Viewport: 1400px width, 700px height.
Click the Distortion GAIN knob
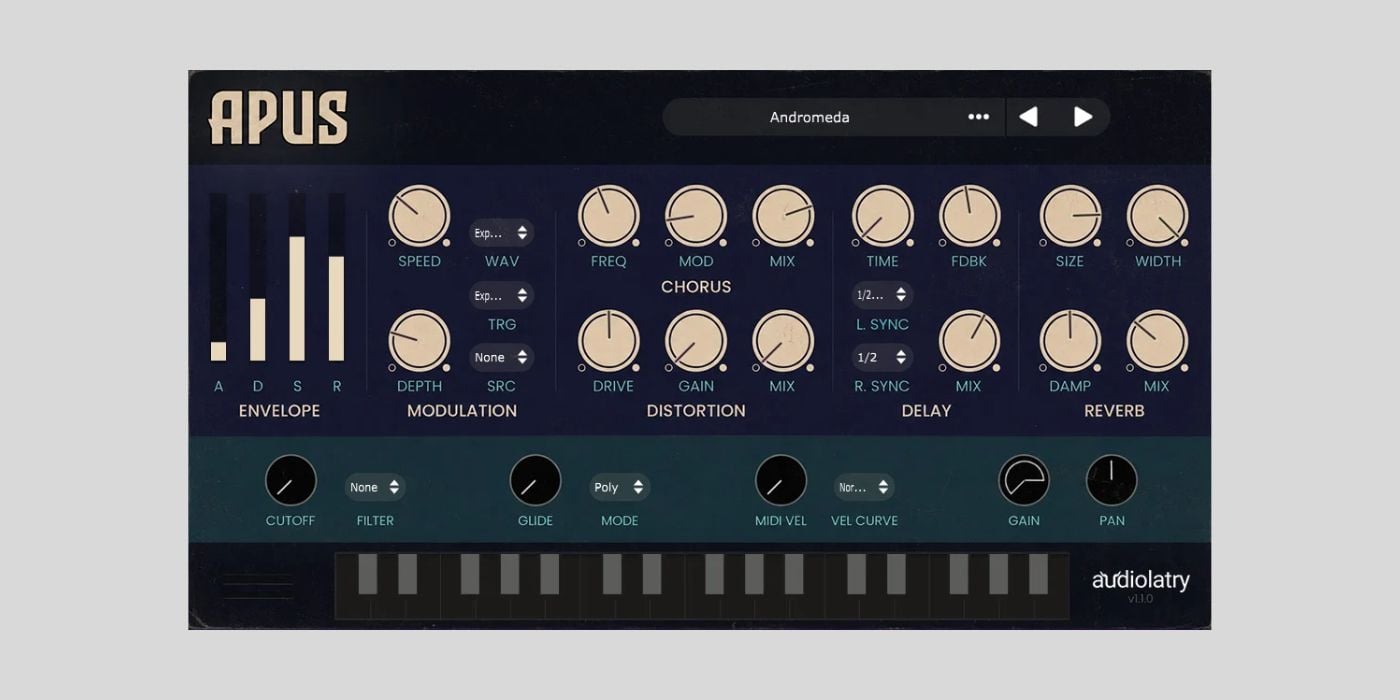pyautogui.click(x=695, y=341)
